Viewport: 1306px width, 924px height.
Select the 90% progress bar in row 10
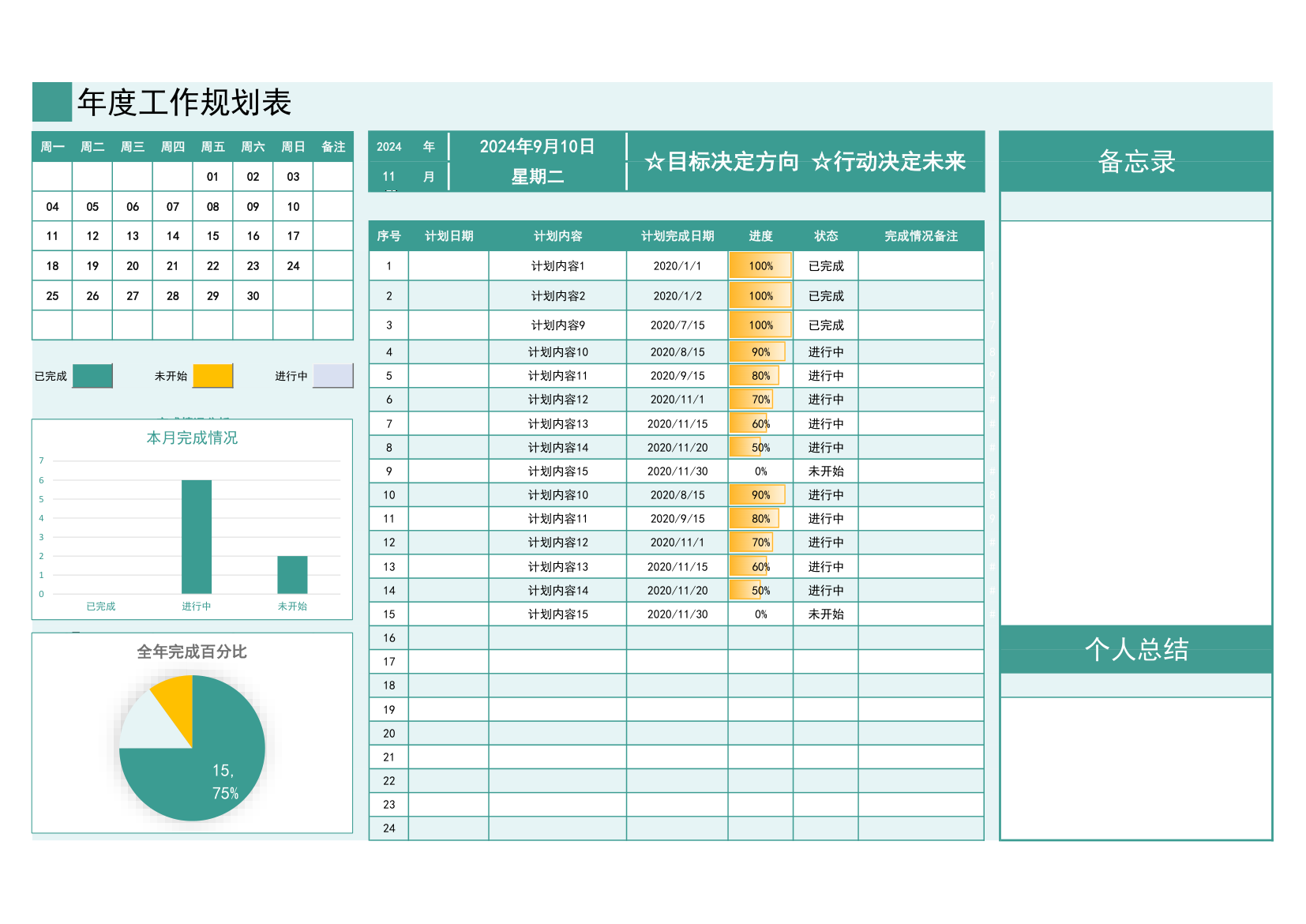pos(756,495)
